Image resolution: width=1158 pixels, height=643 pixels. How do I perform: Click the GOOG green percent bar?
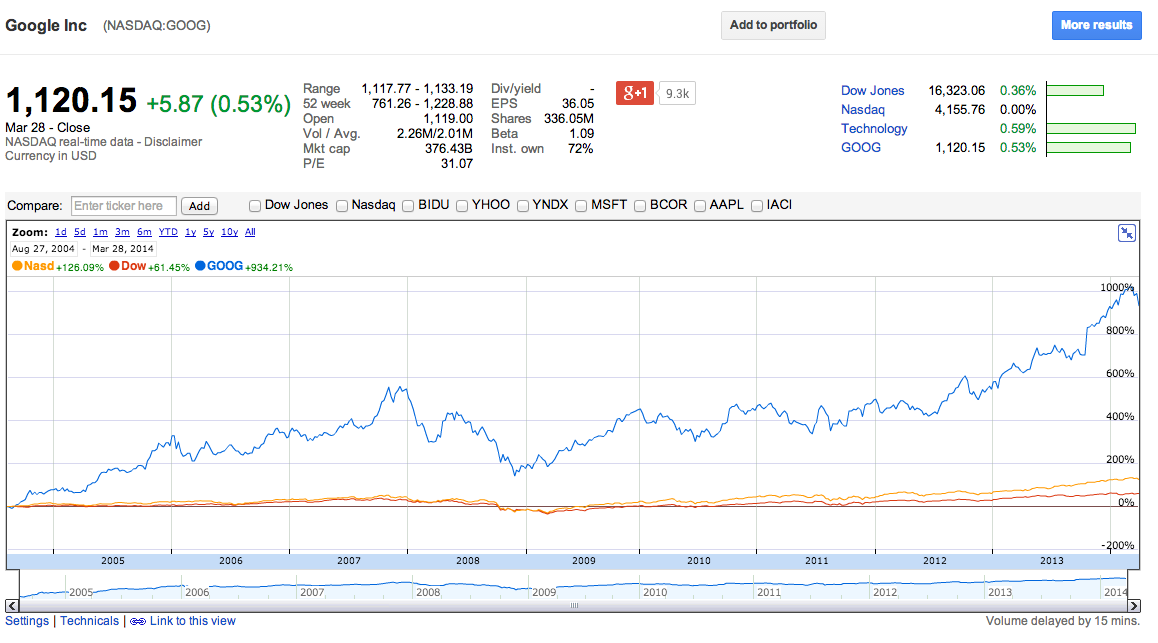pyautogui.click(x=1089, y=148)
